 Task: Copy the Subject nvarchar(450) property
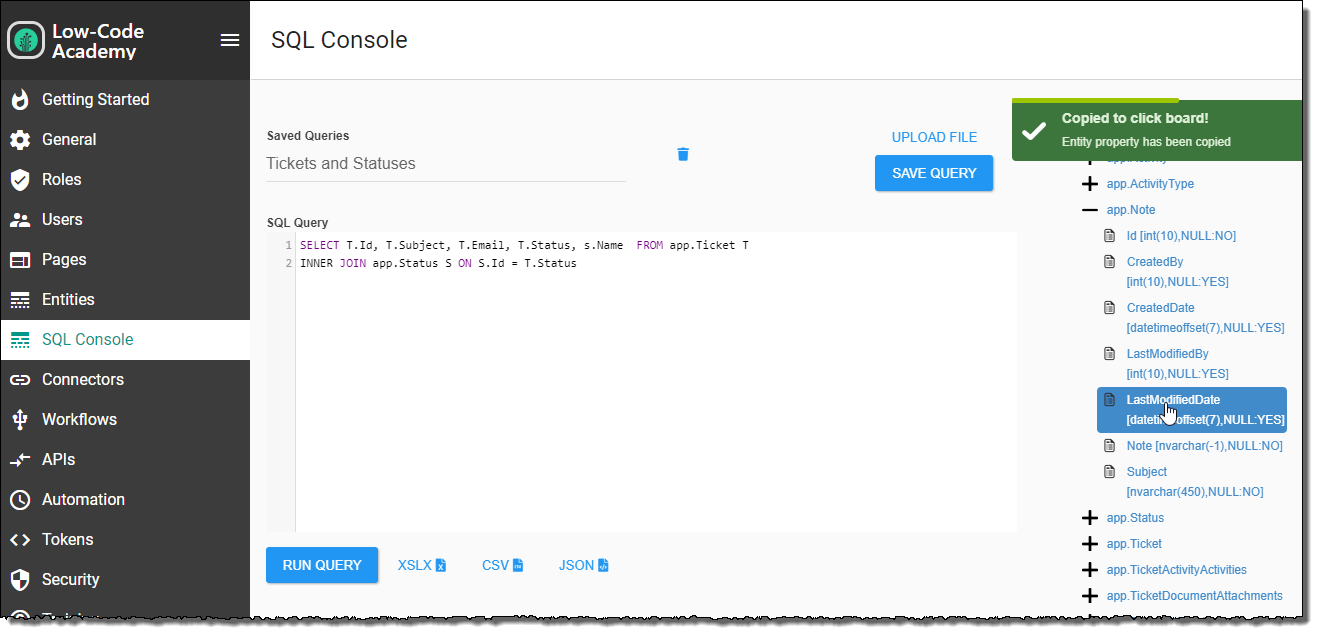[x=1195, y=482]
